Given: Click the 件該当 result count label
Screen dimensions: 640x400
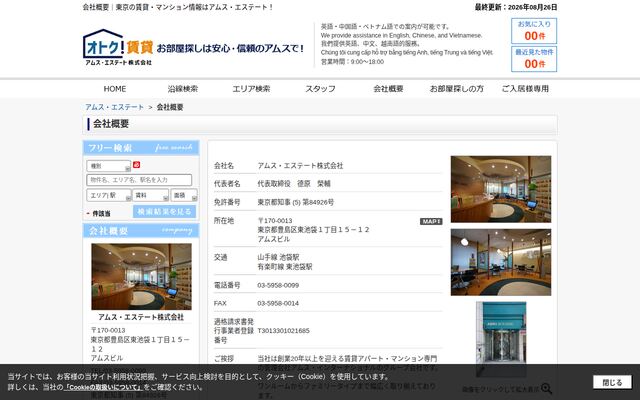Looking at the screenshot, I should 101,213.
